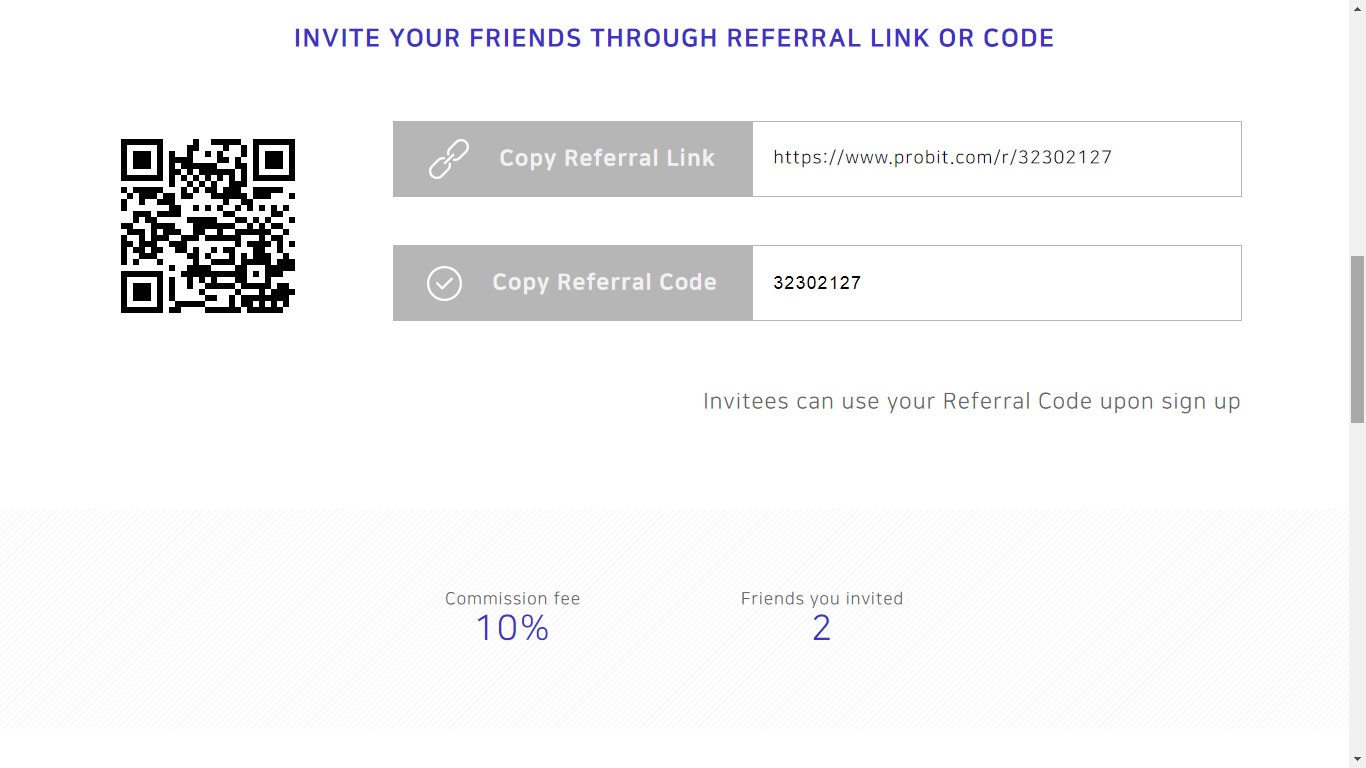The width and height of the screenshot is (1366, 768).
Task: Click the Commission fee label
Action: (x=513, y=598)
